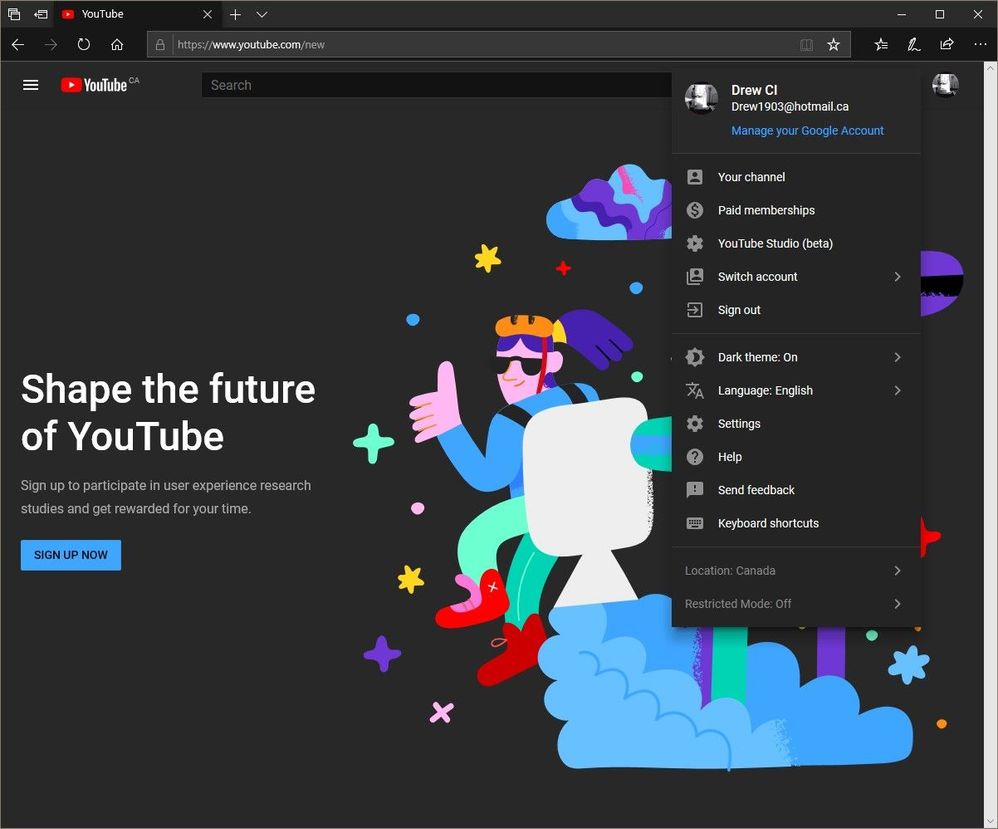Click the Sign out arrow icon
The height and width of the screenshot is (829, 998).
click(695, 310)
